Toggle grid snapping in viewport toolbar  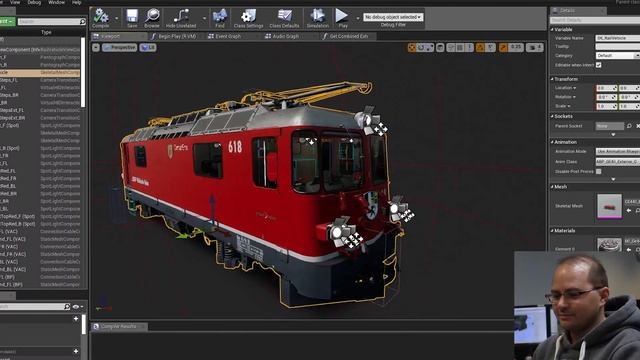pos(460,48)
